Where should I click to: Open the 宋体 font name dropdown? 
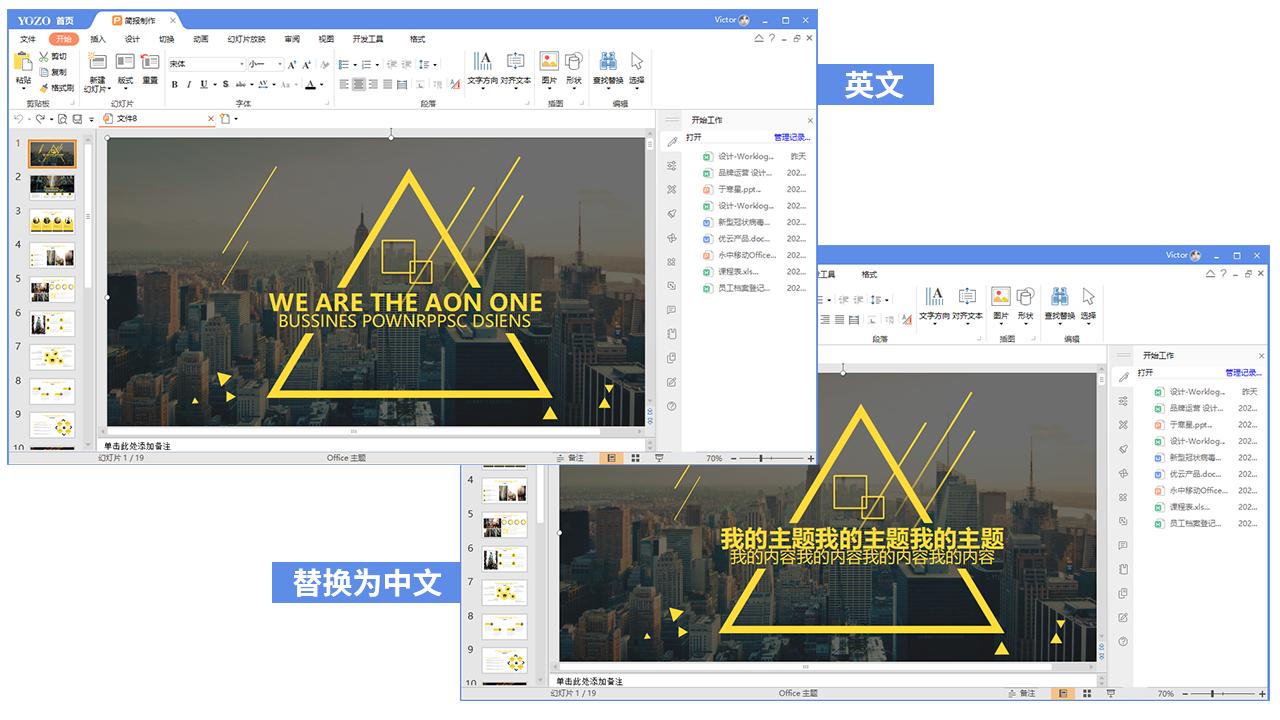pos(242,64)
